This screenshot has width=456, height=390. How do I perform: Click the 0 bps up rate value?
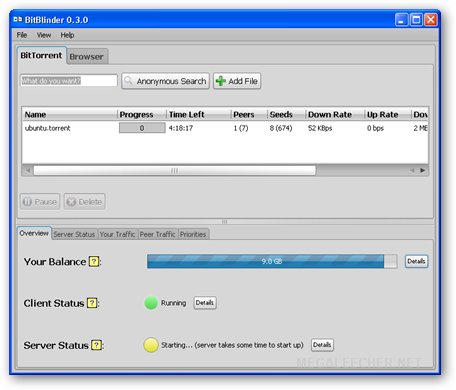375,128
